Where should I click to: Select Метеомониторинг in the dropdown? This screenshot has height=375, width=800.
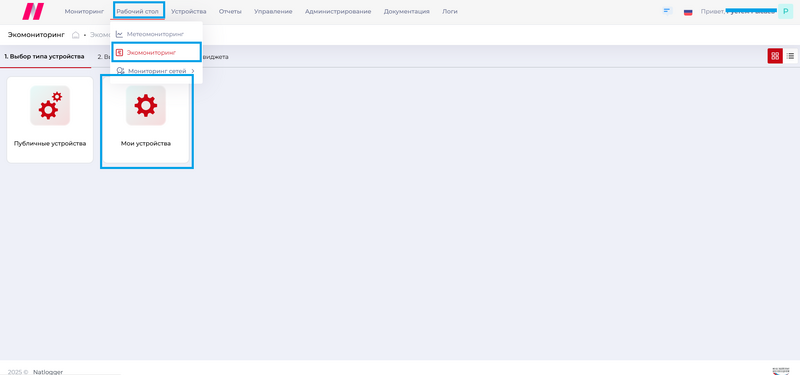pos(155,34)
